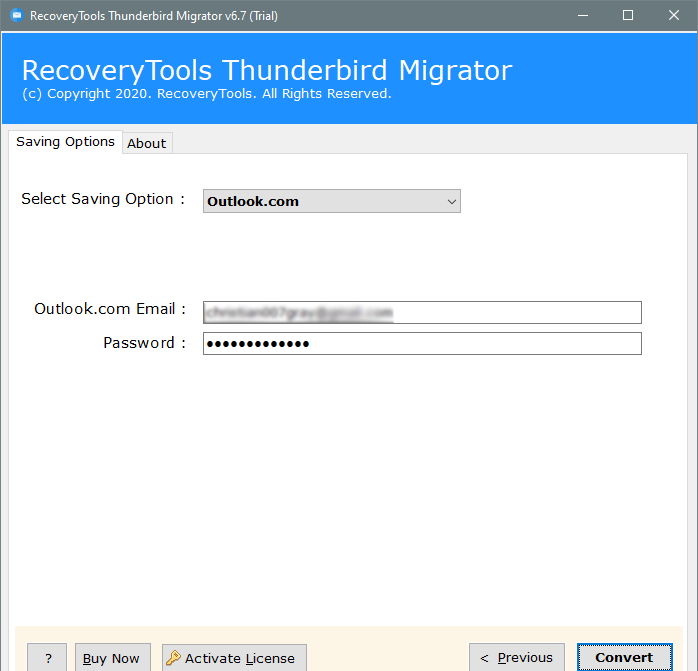Maximize the Thunderbird Migrator window
This screenshot has width=698, height=671.
click(628, 16)
